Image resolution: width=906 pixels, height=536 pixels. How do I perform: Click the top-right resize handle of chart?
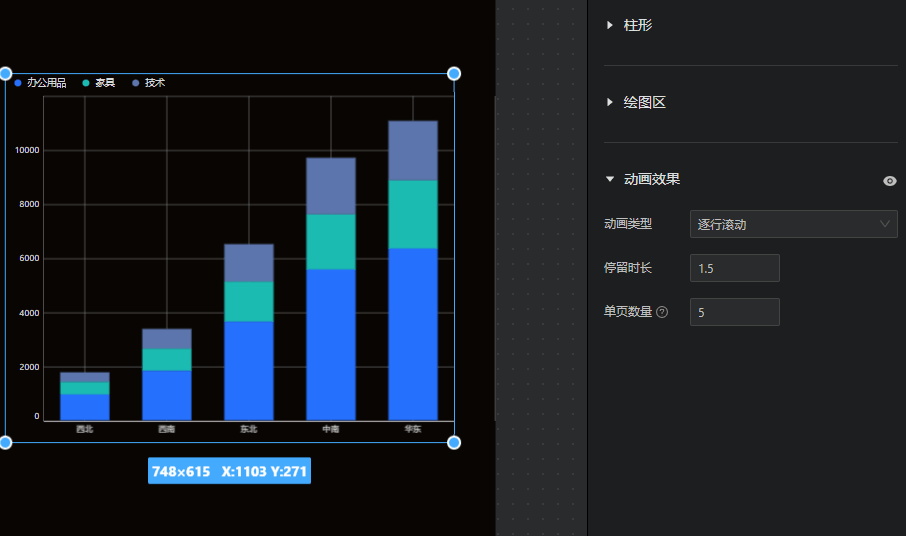(x=454, y=74)
